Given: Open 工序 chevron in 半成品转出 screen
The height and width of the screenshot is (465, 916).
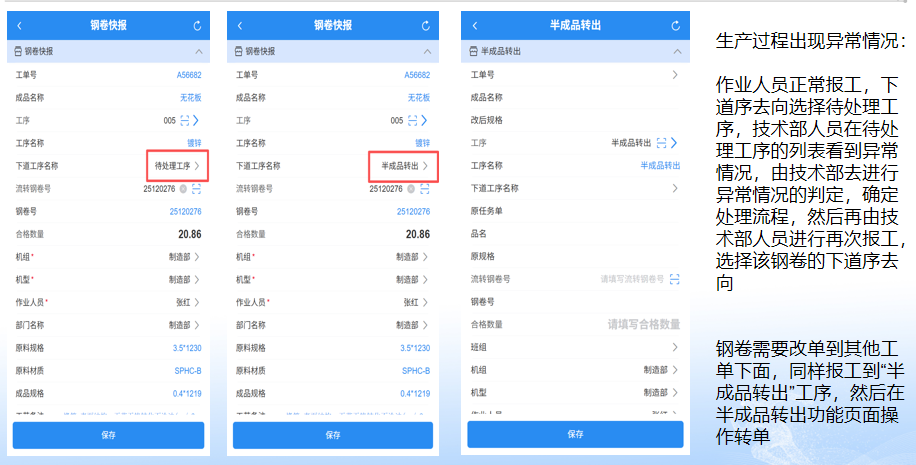Looking at the screenshot, I should 674,143.
